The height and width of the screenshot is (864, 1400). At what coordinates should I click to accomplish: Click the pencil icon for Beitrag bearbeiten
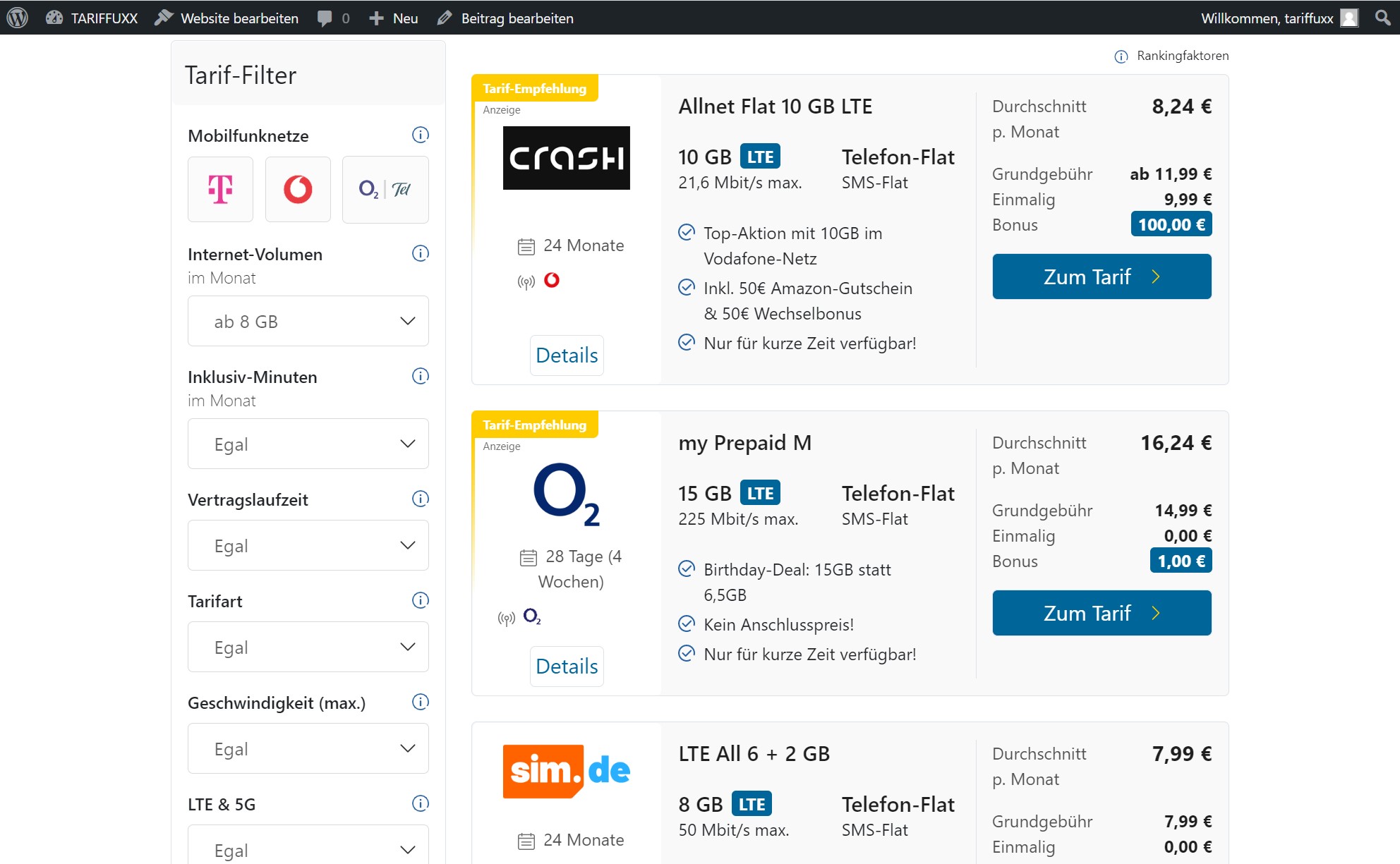coord(445,18)
